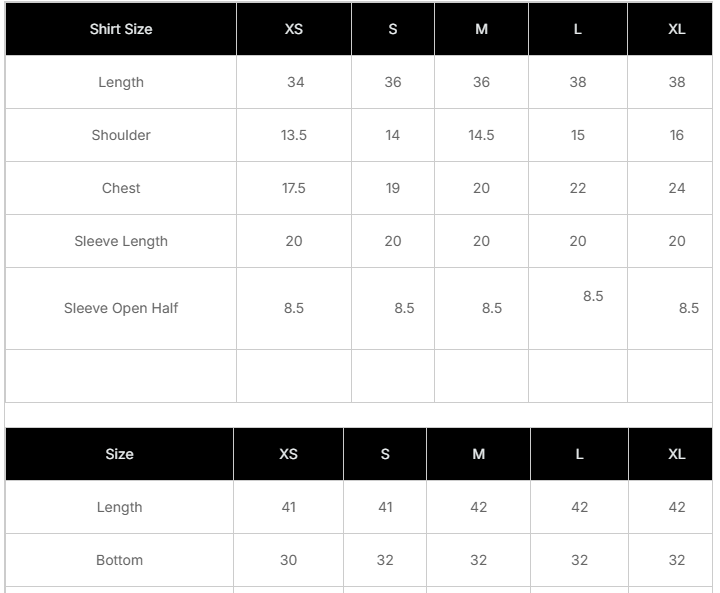Click Shoulder value 13.5 for size XS
Screen dimensions: 720x593
(293, 135)
